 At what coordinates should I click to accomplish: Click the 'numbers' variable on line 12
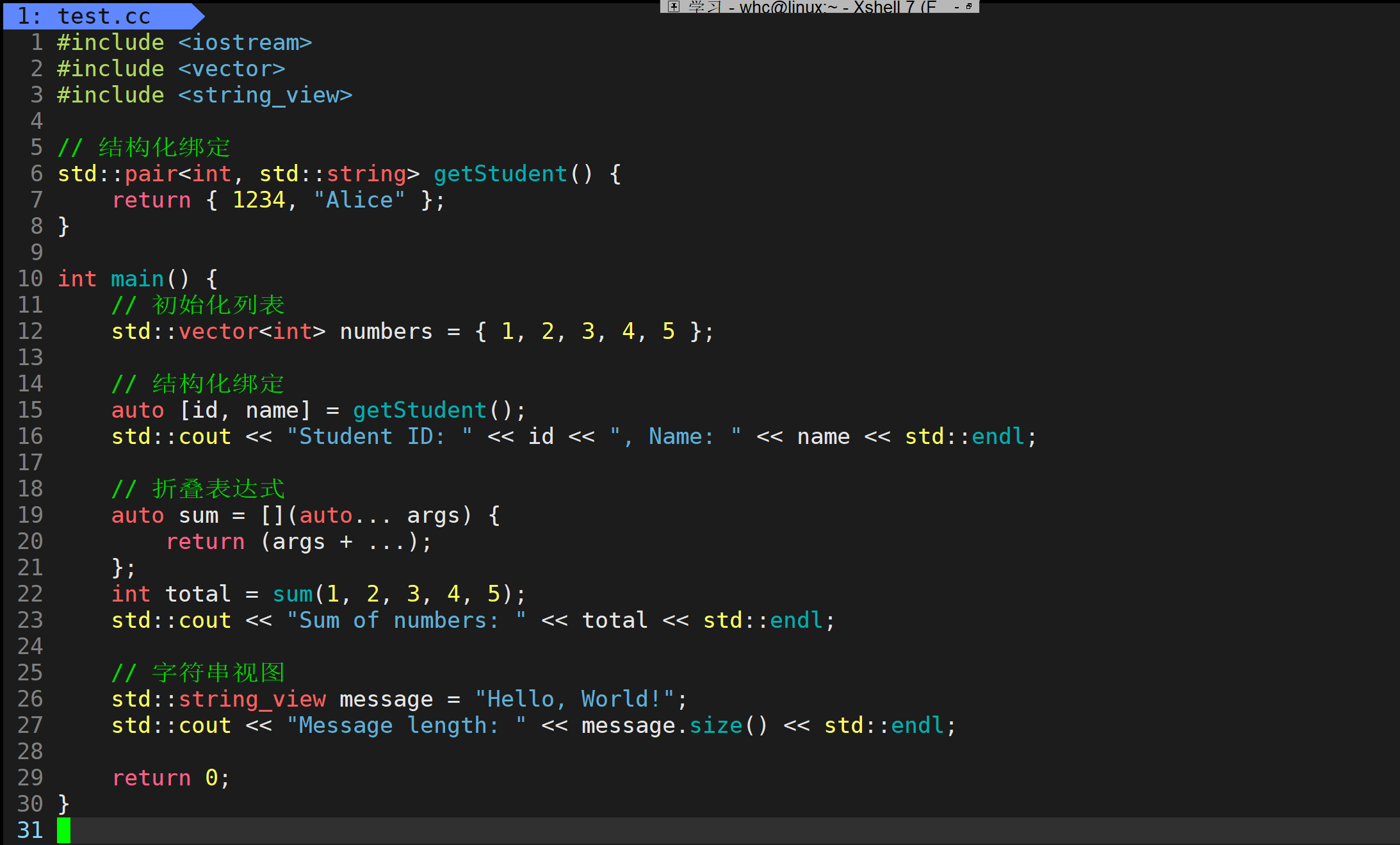(386, 331)
